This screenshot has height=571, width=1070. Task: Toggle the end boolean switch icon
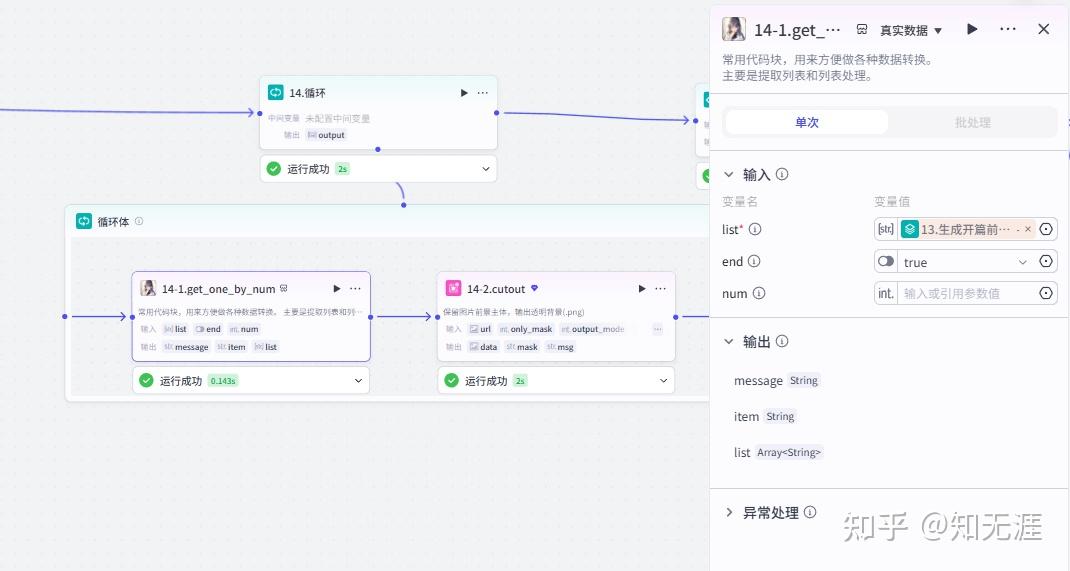(x=886, y=261)
